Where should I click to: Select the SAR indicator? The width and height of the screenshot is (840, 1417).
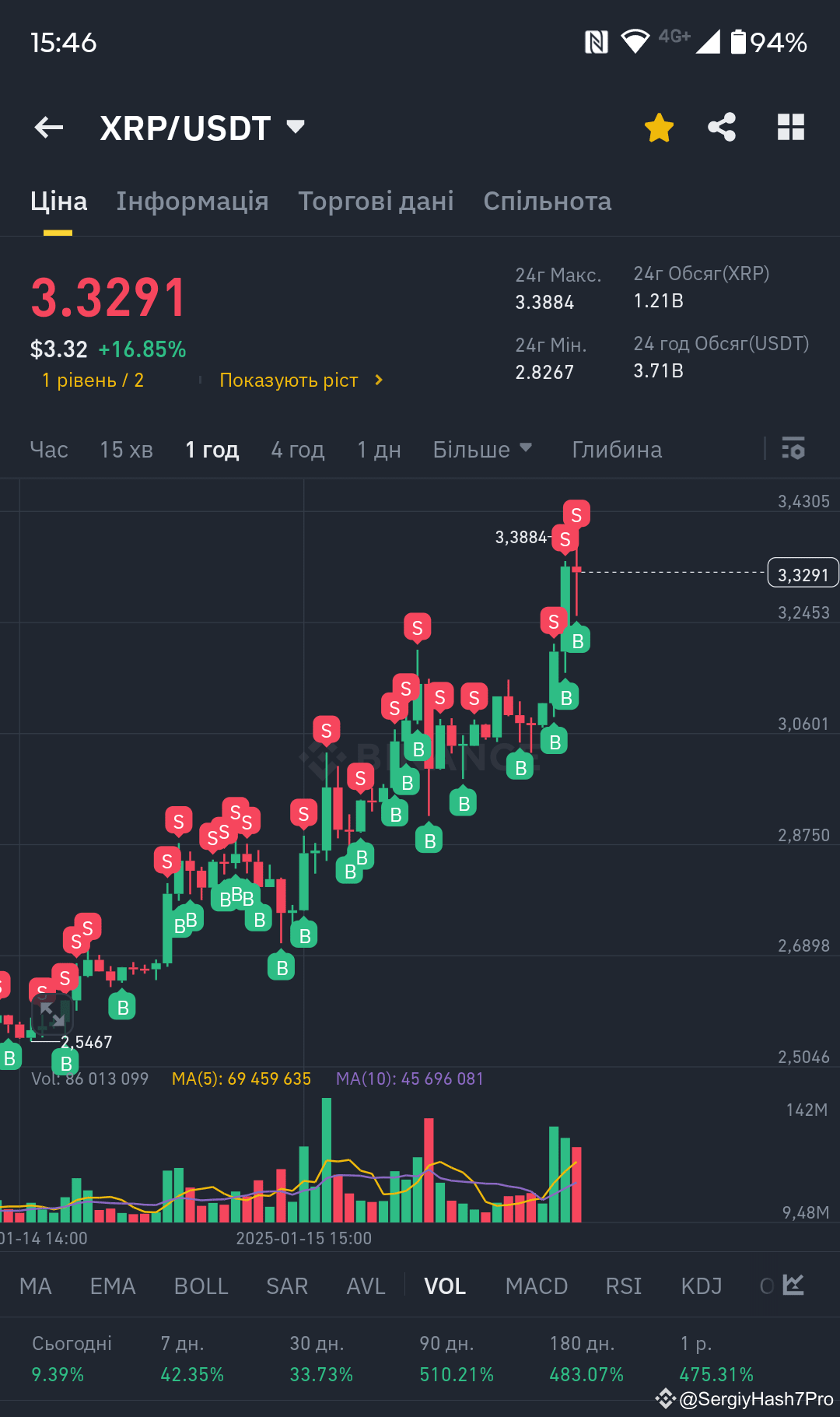pyautogui.click(x=287, y=1286)
